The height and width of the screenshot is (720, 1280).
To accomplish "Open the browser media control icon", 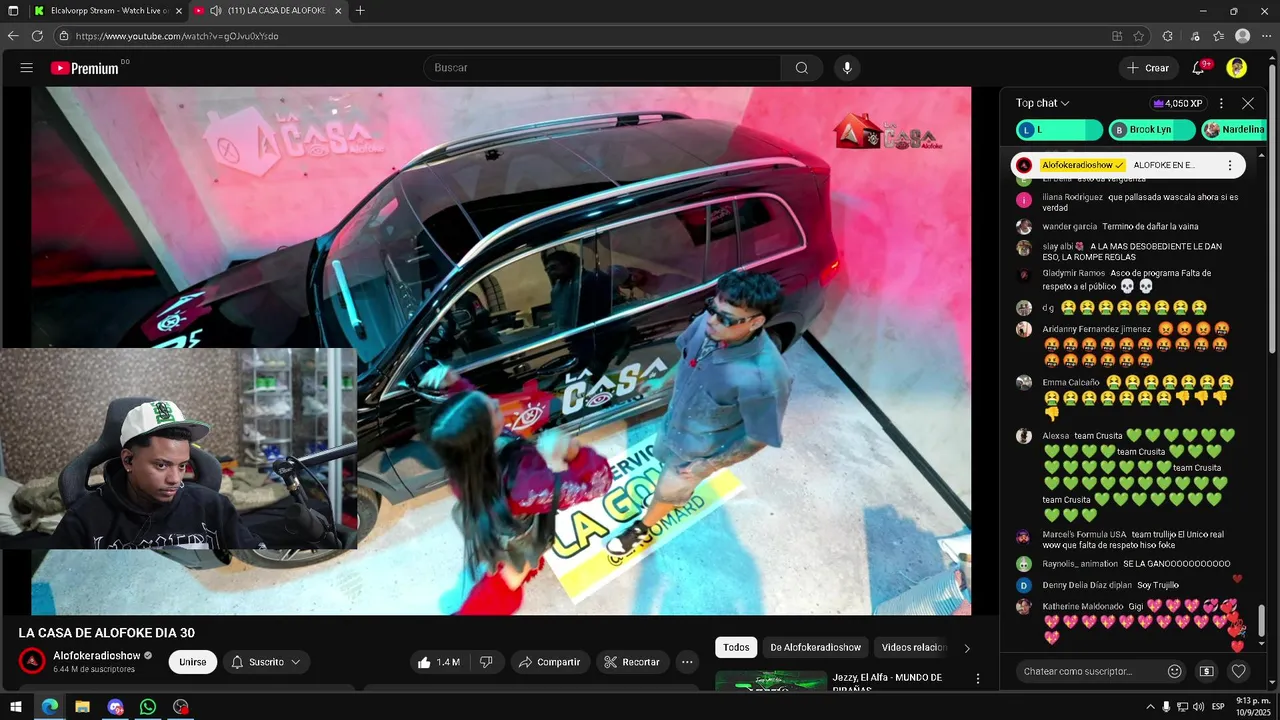I will pos(1195,36).
